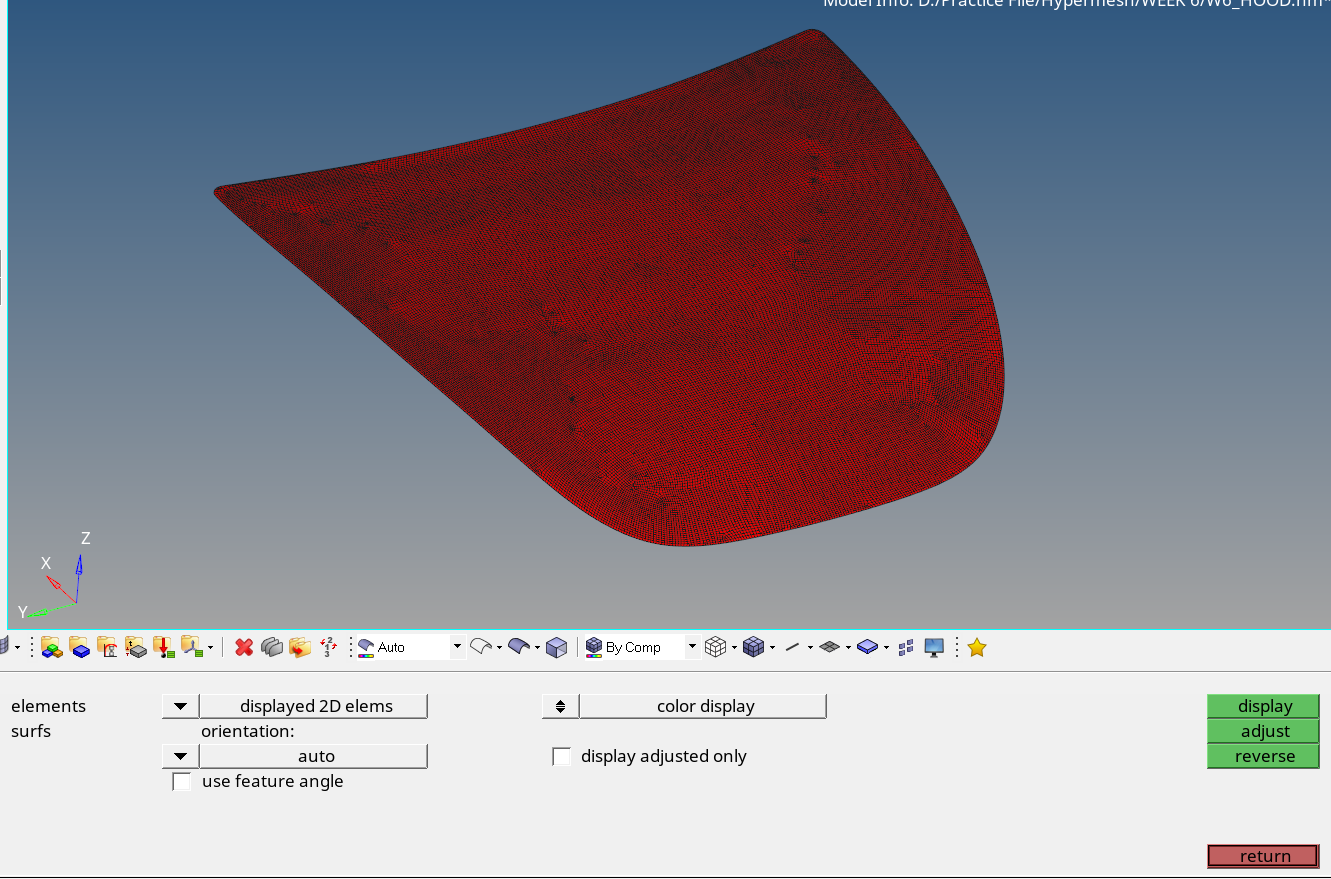
Task: Open the Auto visualization dropdown
Action: [457, 647]
